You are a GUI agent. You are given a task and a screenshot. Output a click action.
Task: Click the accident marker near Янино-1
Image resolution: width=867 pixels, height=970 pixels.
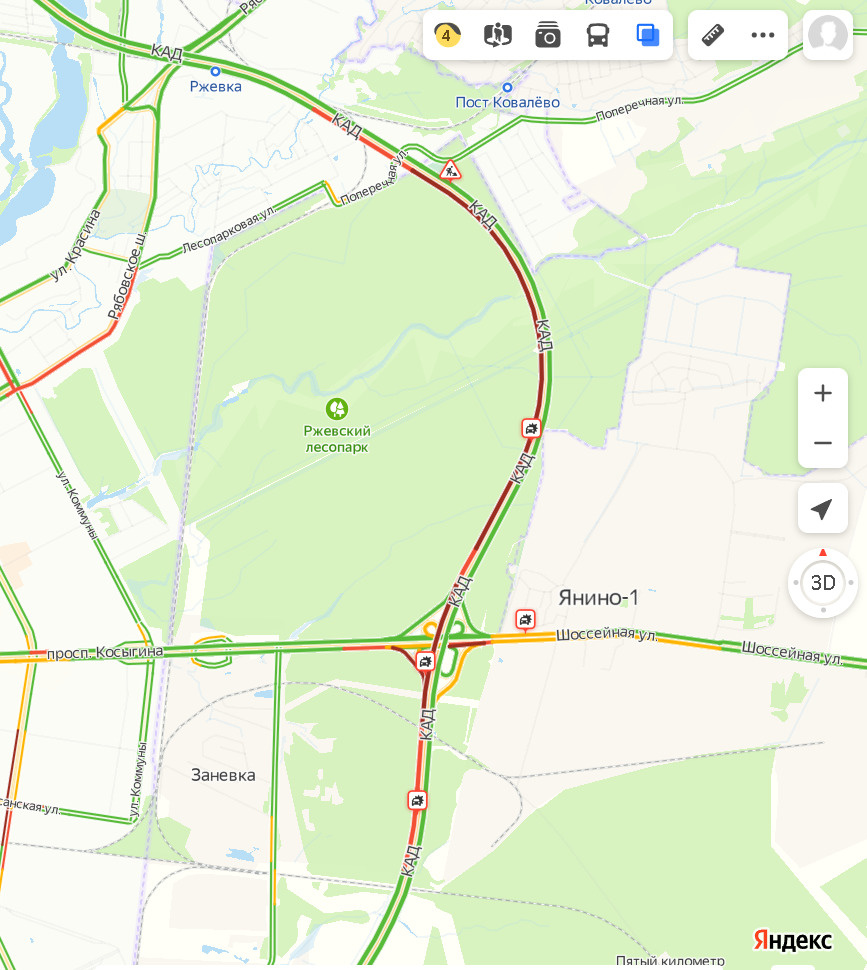click(525, 619)
